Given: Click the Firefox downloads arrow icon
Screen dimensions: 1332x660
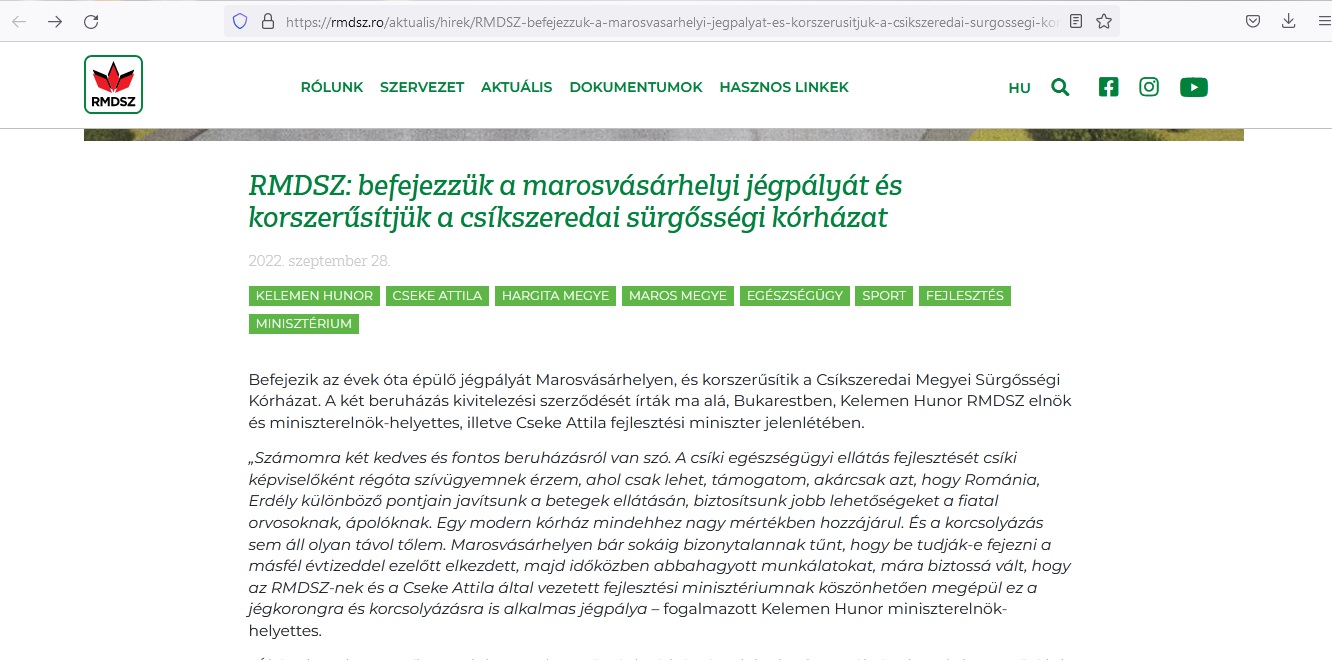Looking at the screenshot, I should click(1289, 21).
